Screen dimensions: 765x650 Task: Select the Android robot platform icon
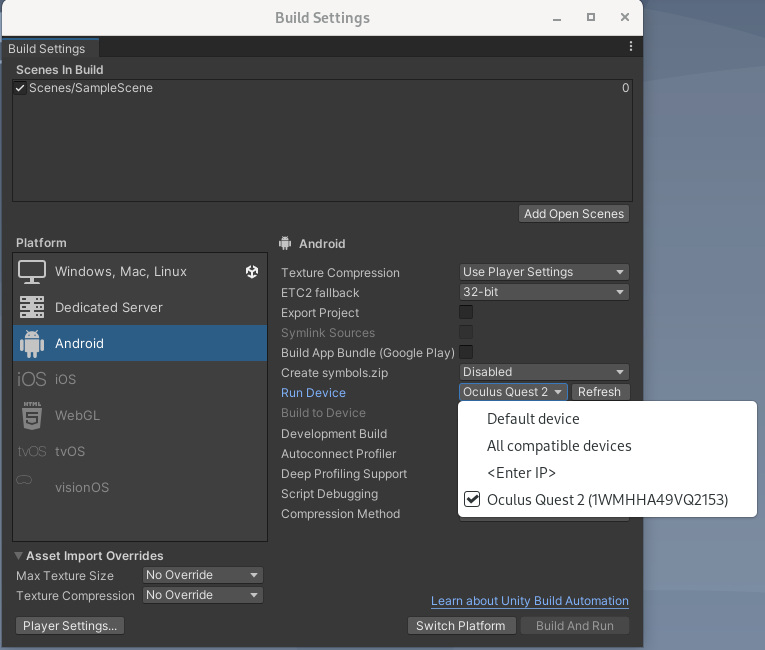point(32,344)
